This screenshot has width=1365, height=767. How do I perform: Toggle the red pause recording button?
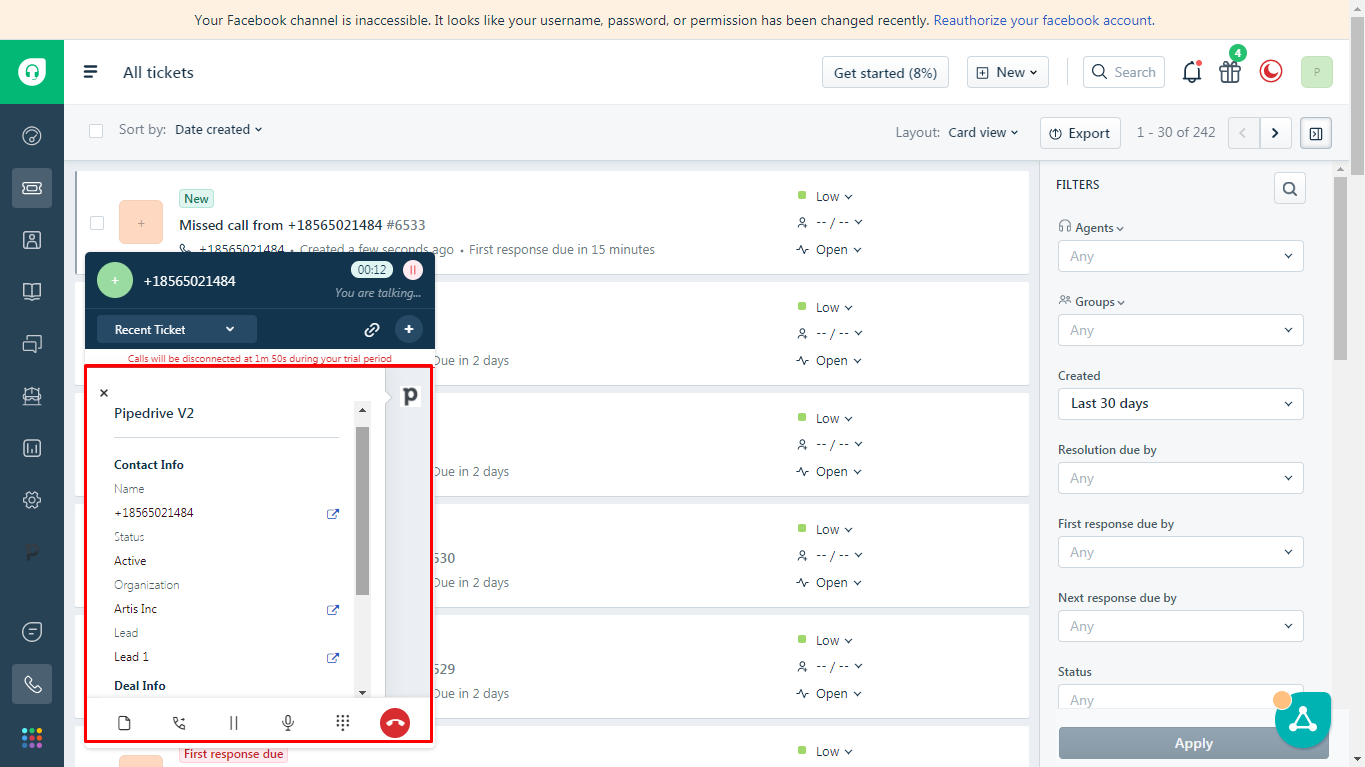pyautogui.click(x=413, y=270)
